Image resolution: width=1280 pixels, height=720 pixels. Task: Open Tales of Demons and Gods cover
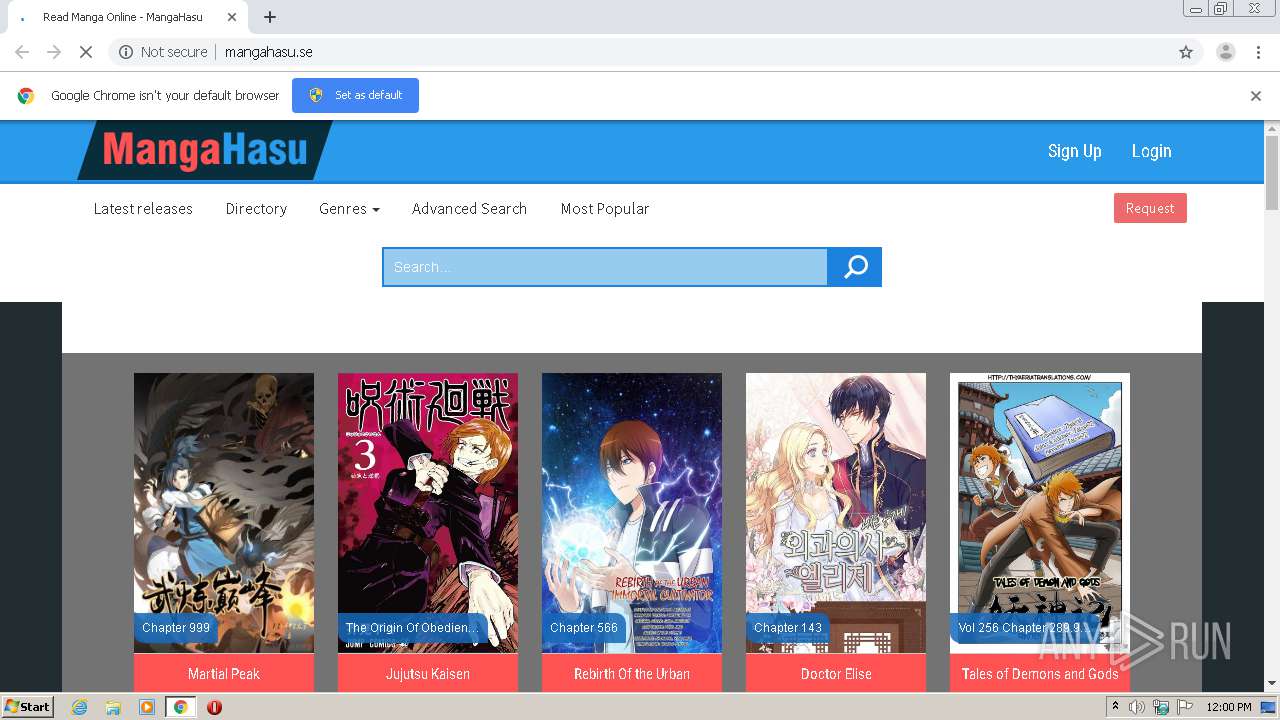(1040, 513)
